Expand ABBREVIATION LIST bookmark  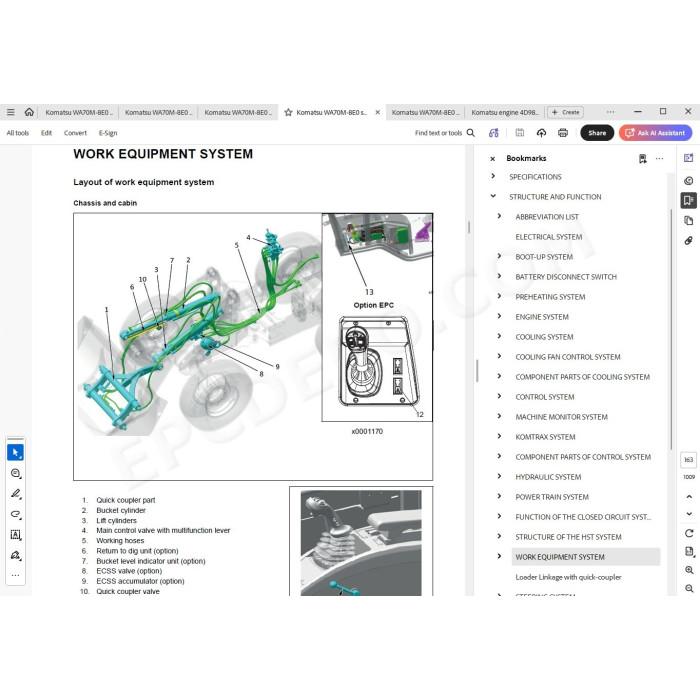pyautogui.click(x=499, y=216)
